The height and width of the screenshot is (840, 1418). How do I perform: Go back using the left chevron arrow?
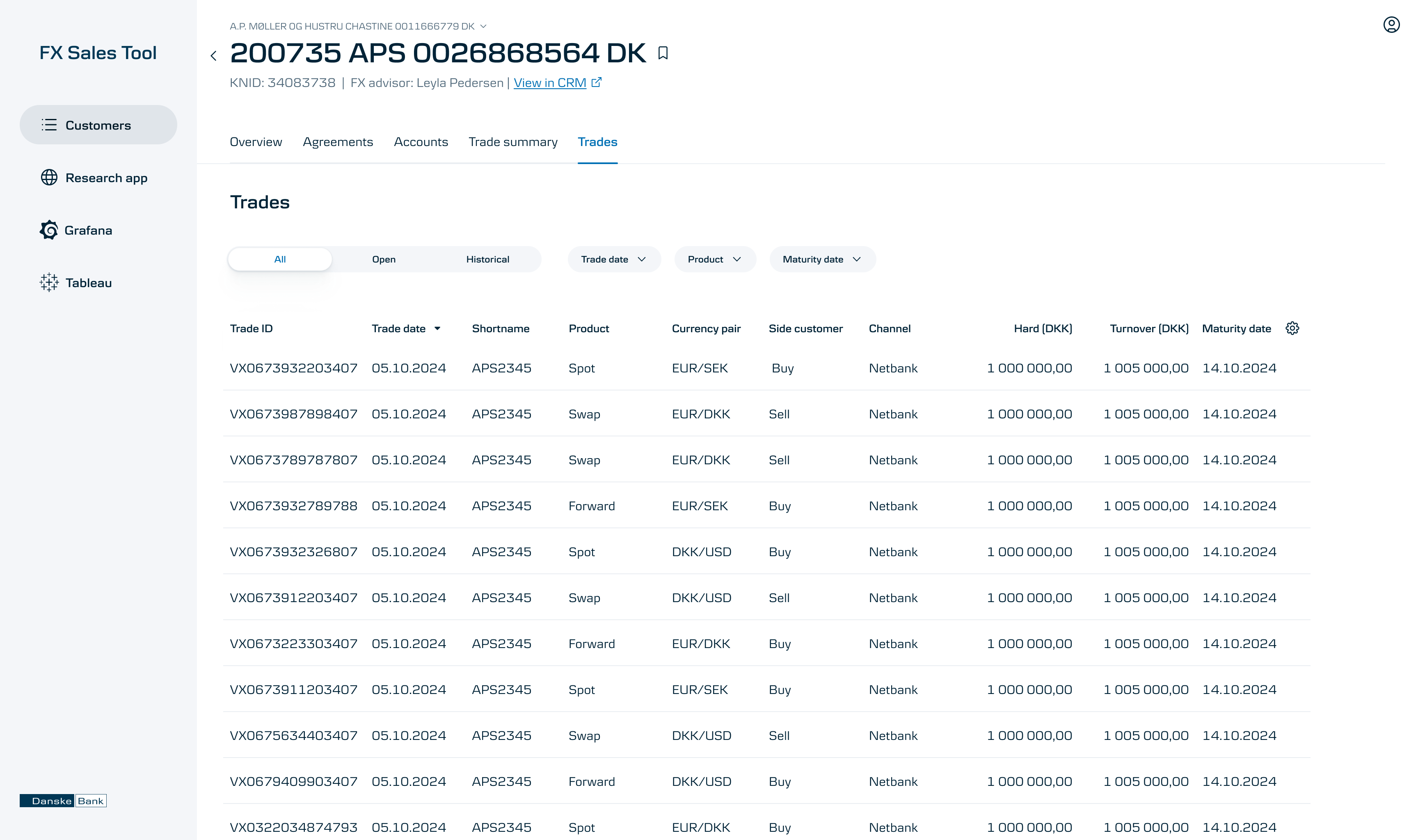(213, 55)
